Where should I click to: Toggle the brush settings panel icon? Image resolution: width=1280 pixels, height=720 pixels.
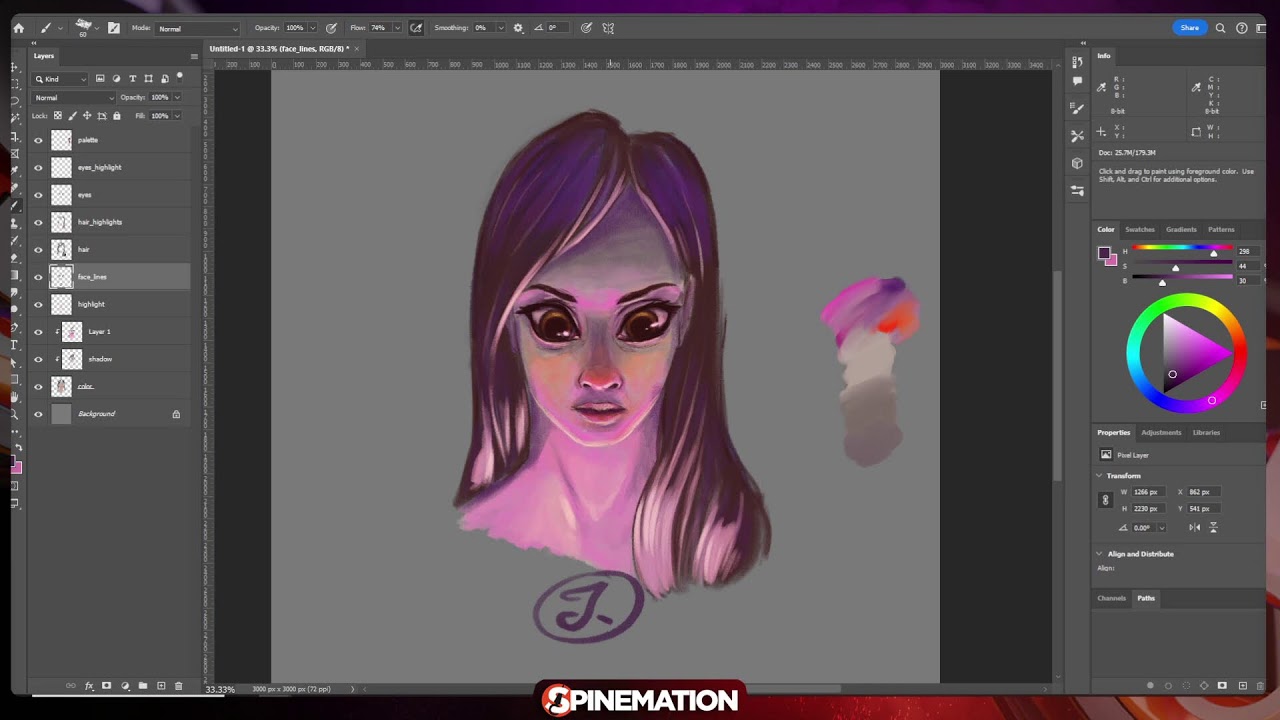[x=113, y=28]
